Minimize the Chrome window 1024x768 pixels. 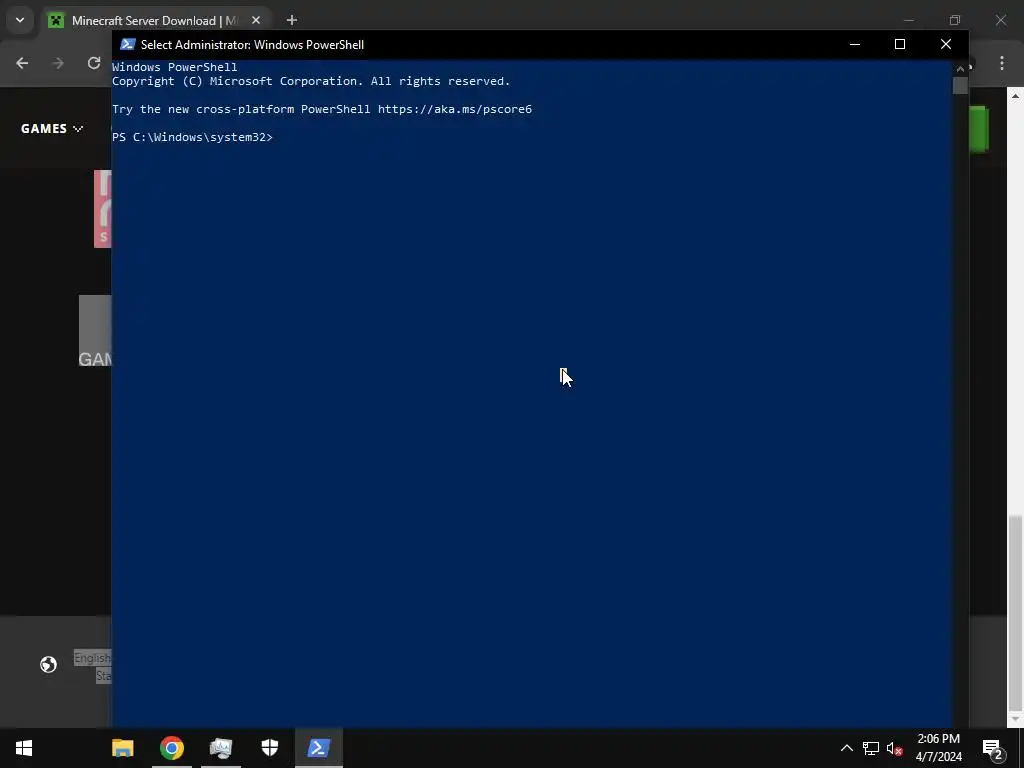(x=908, y=20)
